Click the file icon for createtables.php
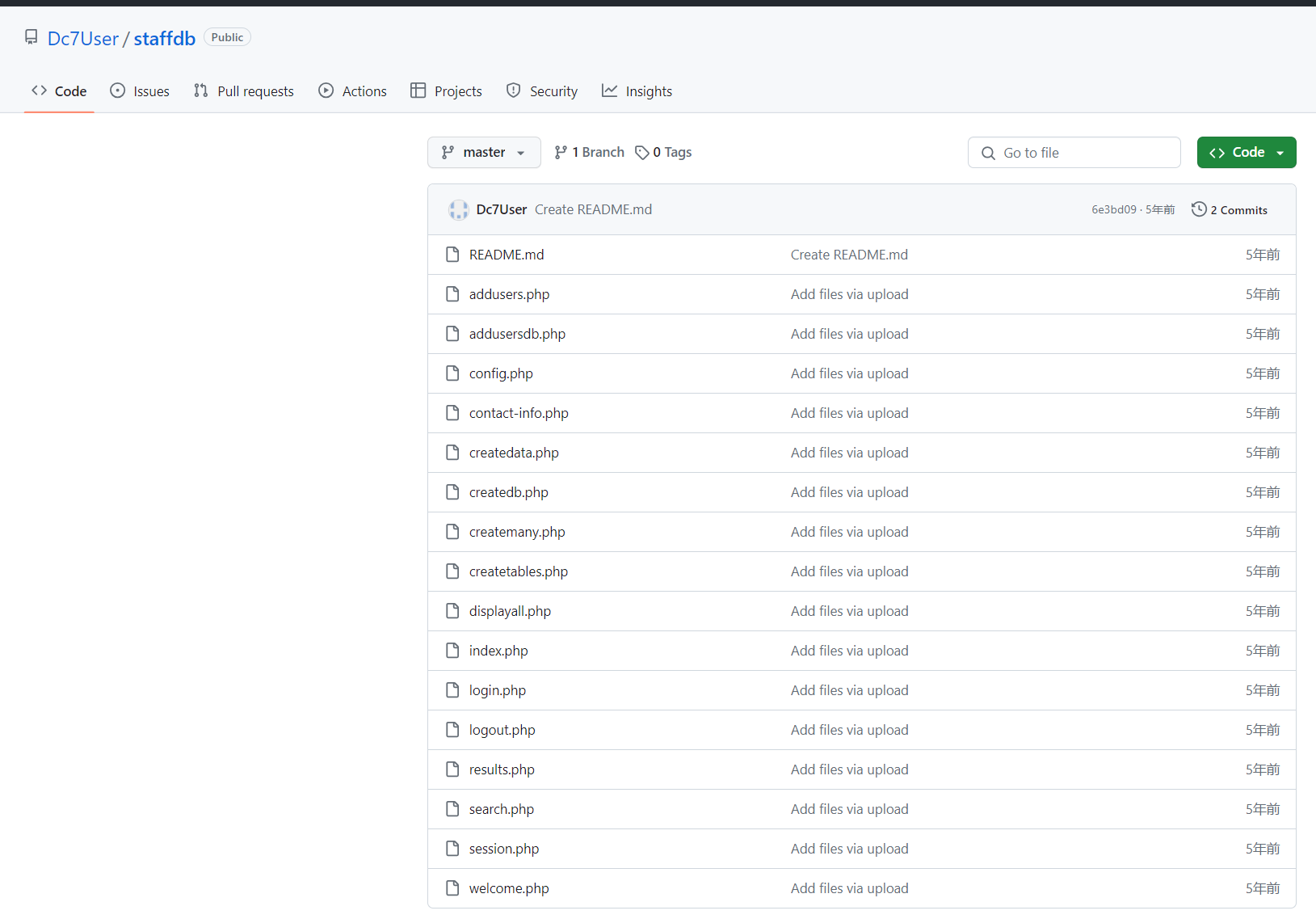 pos(452,571)
